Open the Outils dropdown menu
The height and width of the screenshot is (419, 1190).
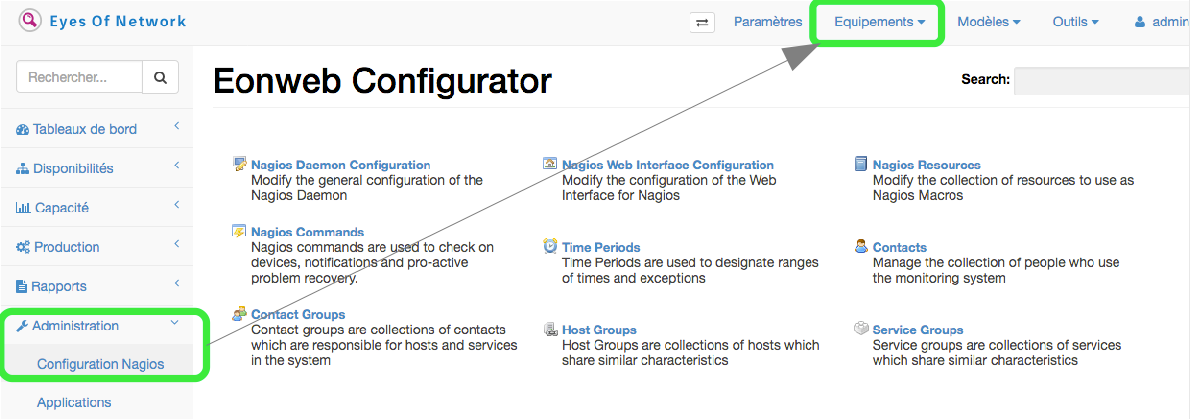pos(1075,21)
